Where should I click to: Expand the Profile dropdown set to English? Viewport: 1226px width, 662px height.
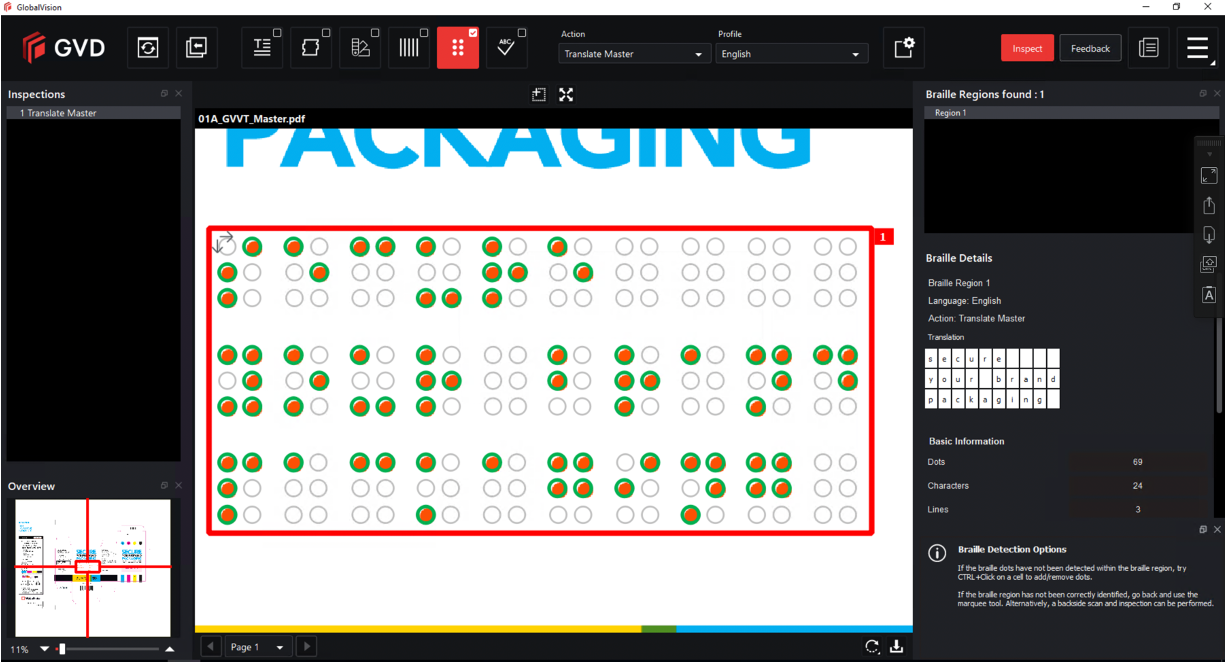[791, 54]
